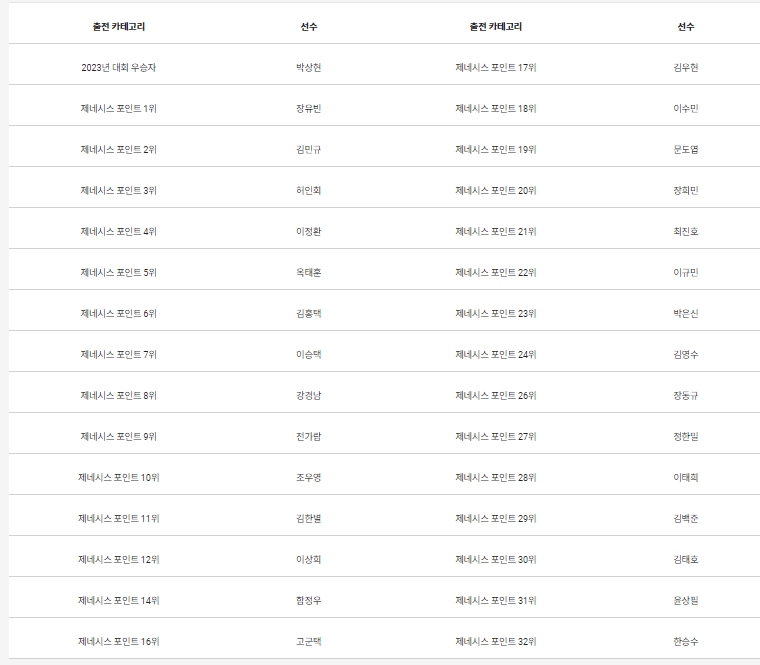Select the 제네시스 포인트 10위 cell
This screenshot has width=760, height=665.
click(119, 477)
